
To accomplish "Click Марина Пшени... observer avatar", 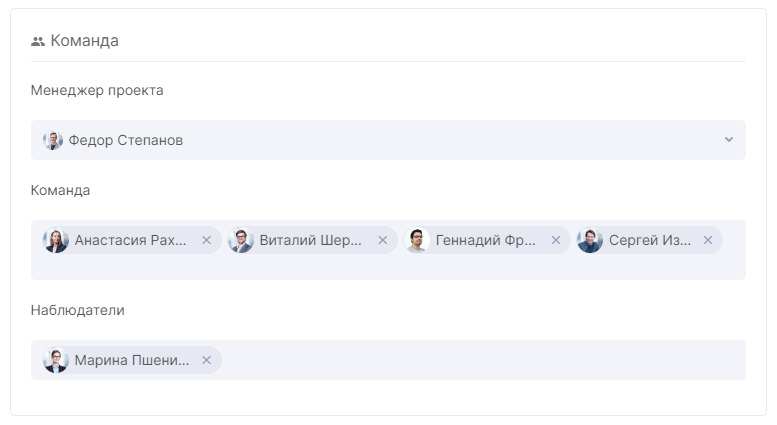I will (x=56, y=360).
